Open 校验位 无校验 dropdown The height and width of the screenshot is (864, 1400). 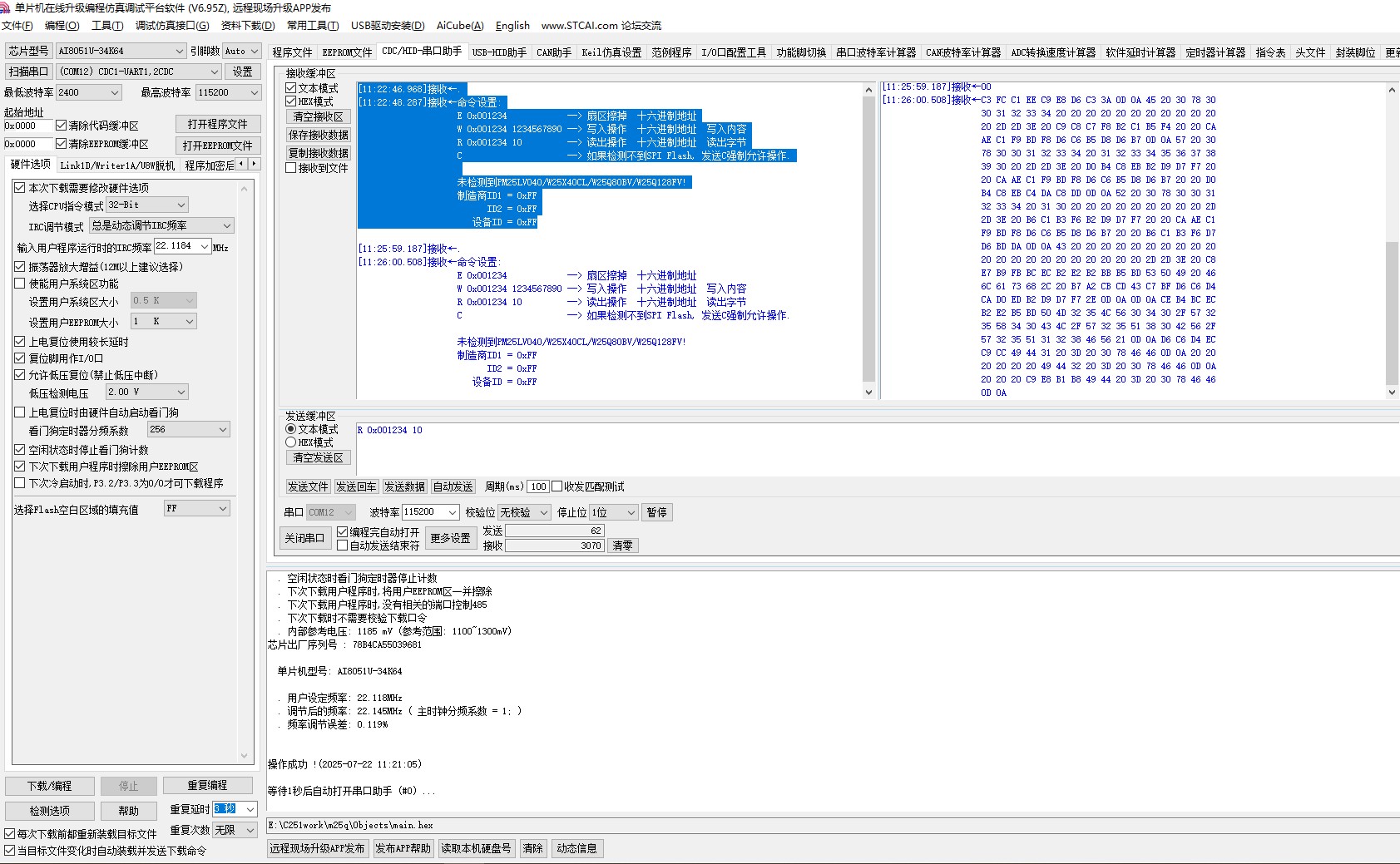pyautogui.click(x=524, y=512)
